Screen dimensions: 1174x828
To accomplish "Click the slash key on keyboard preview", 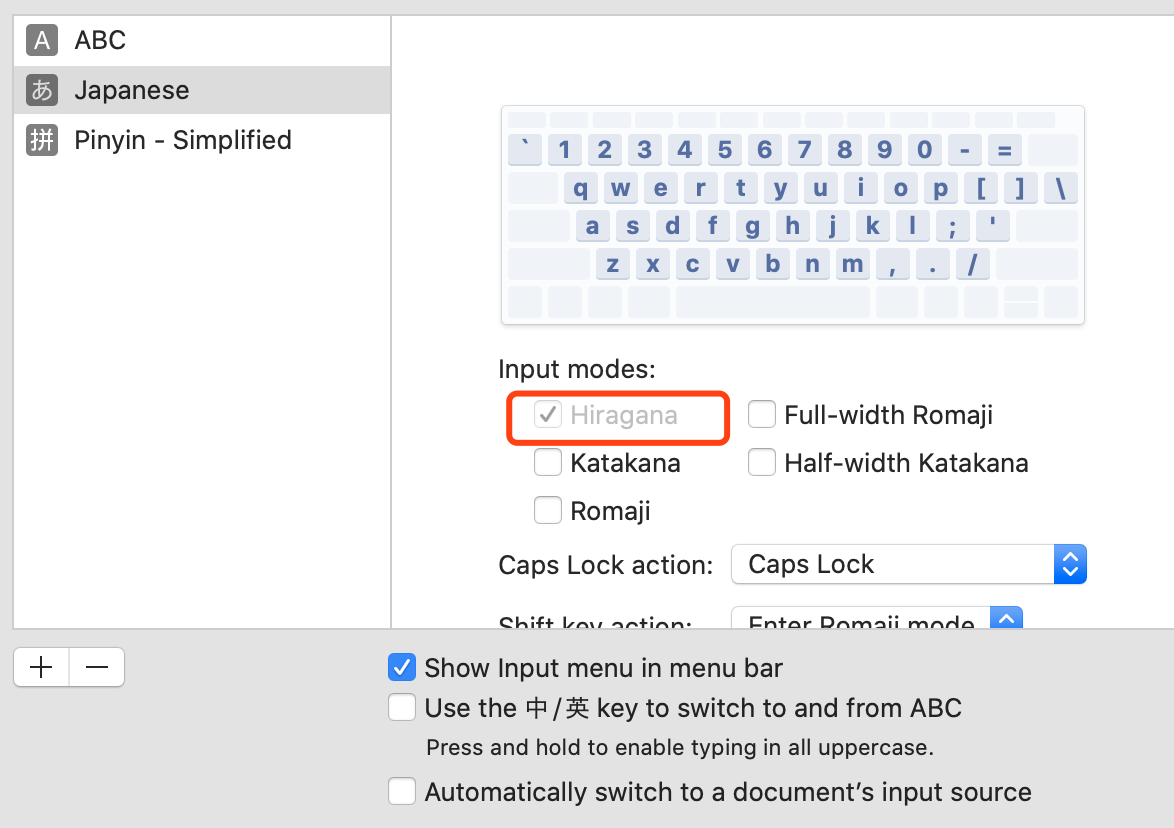I will (x=972, y=264).
